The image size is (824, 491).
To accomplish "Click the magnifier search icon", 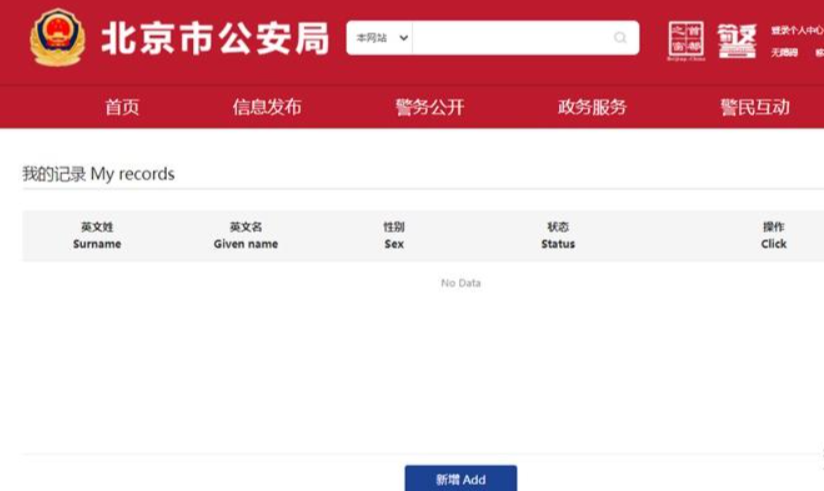I will click(620, 38).
